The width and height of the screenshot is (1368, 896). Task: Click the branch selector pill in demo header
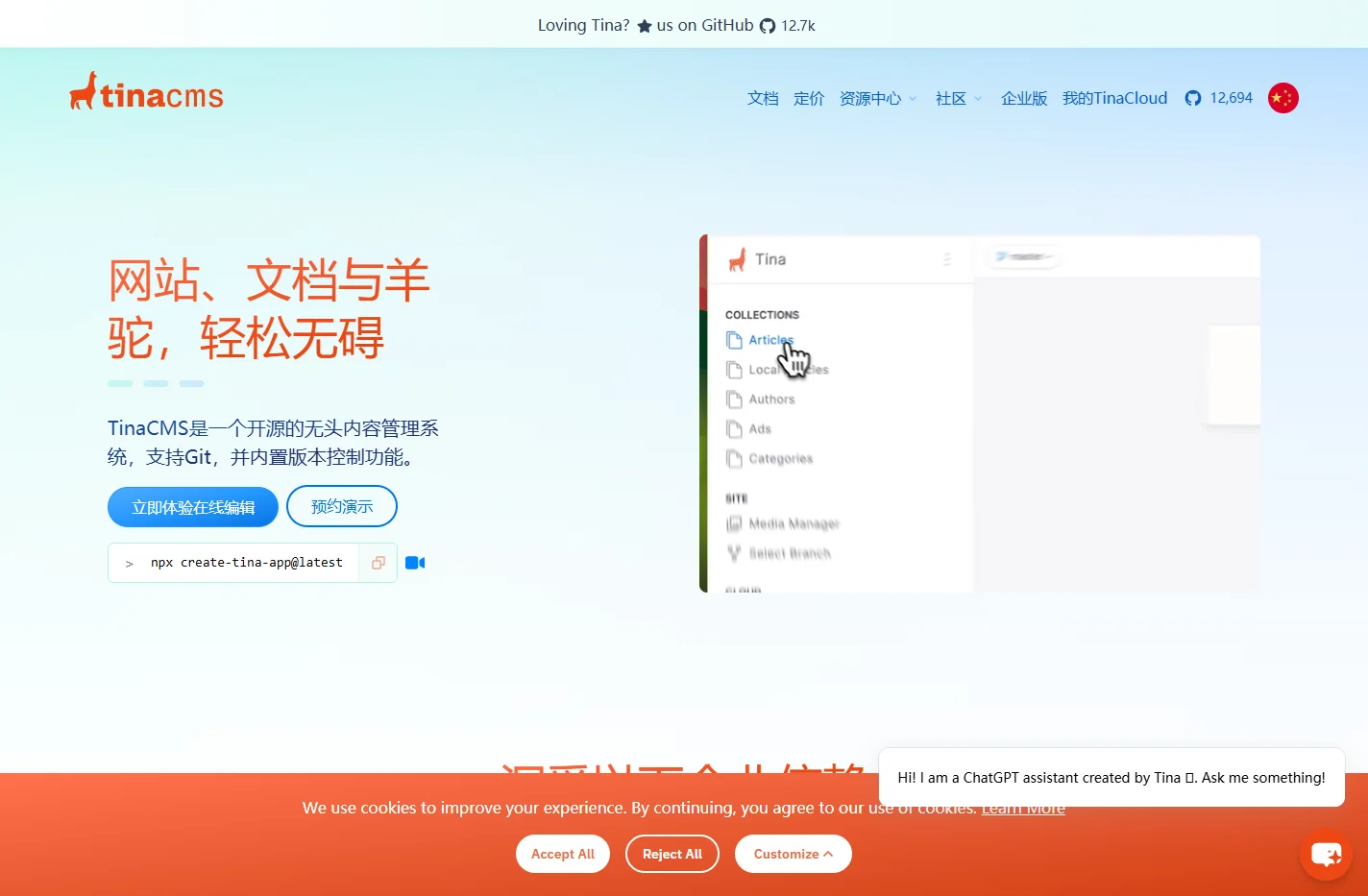(x=1024, y=256)
